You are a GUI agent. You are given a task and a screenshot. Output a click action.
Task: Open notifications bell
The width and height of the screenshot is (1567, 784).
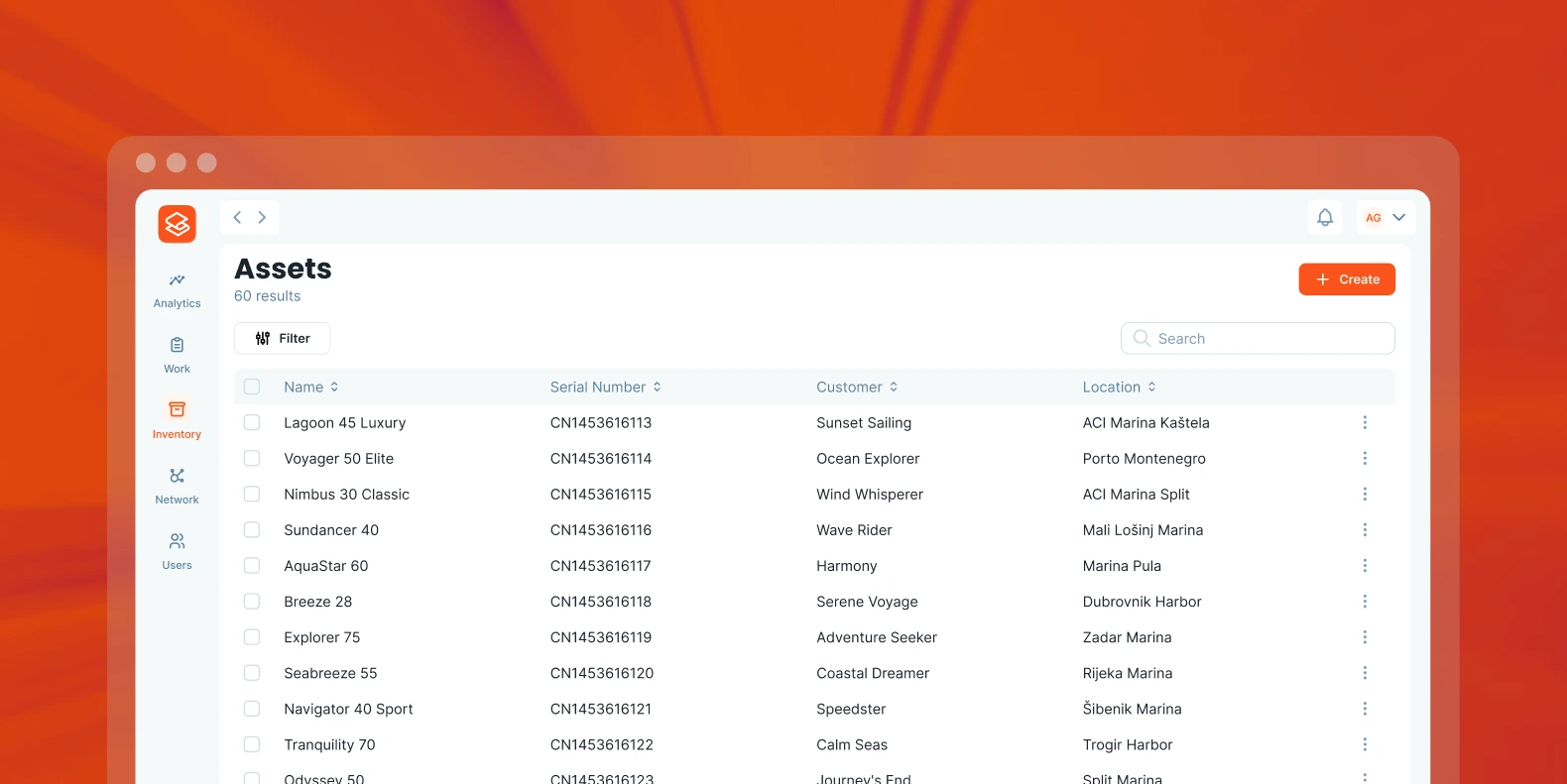[1325, 217]
